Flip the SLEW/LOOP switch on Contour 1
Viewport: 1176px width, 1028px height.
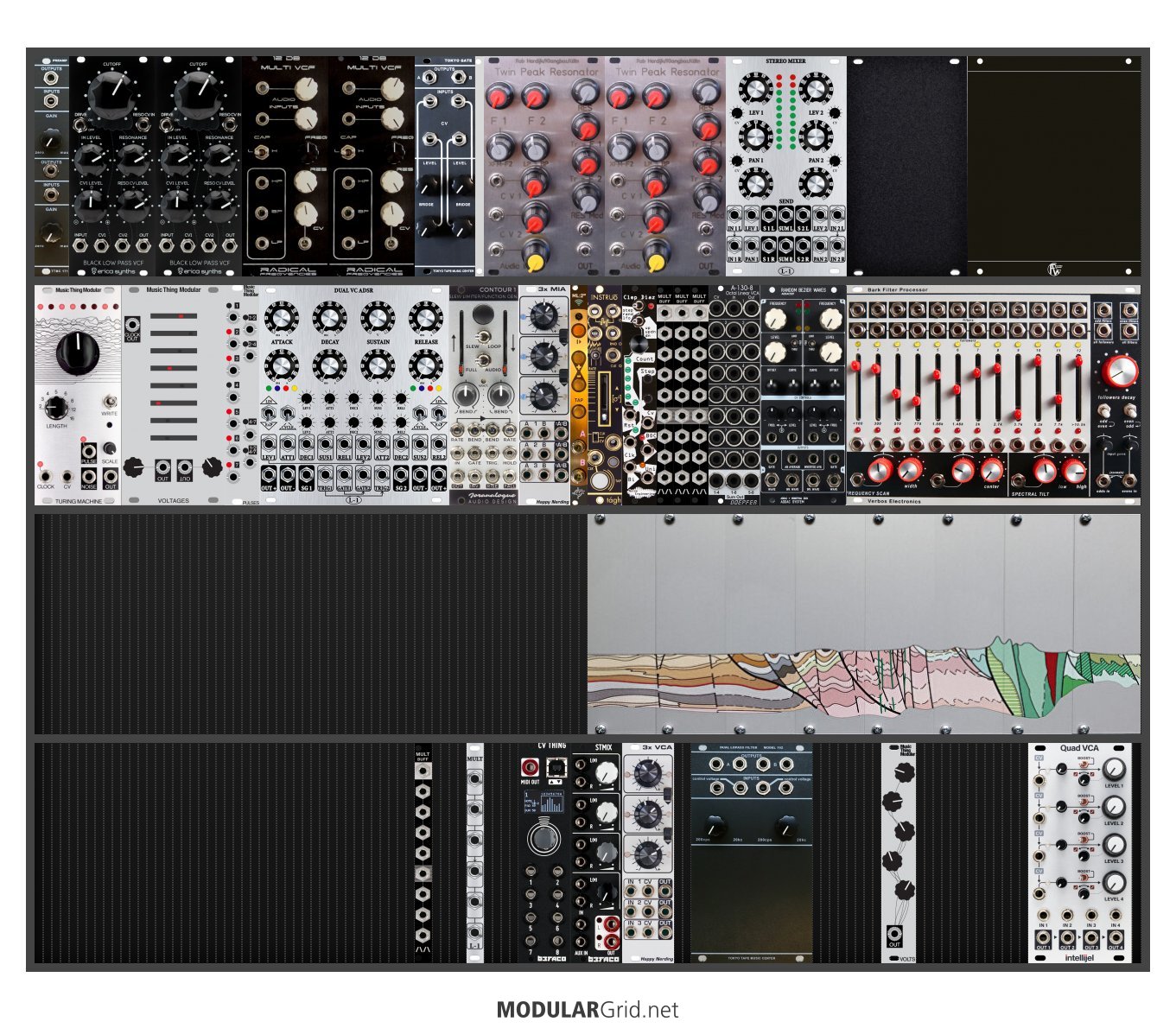(485, 336)
